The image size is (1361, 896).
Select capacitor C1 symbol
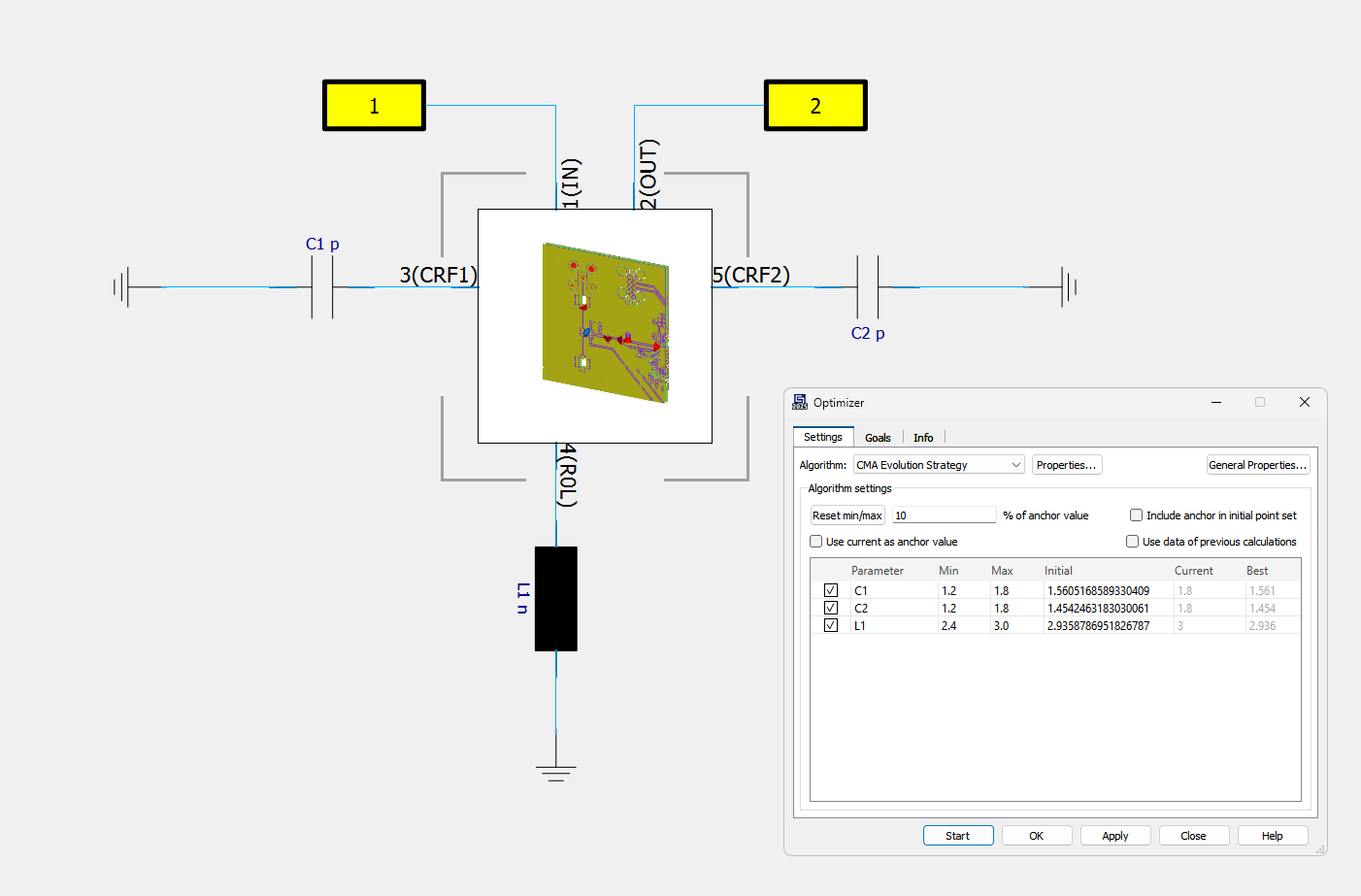pos(322,287)
